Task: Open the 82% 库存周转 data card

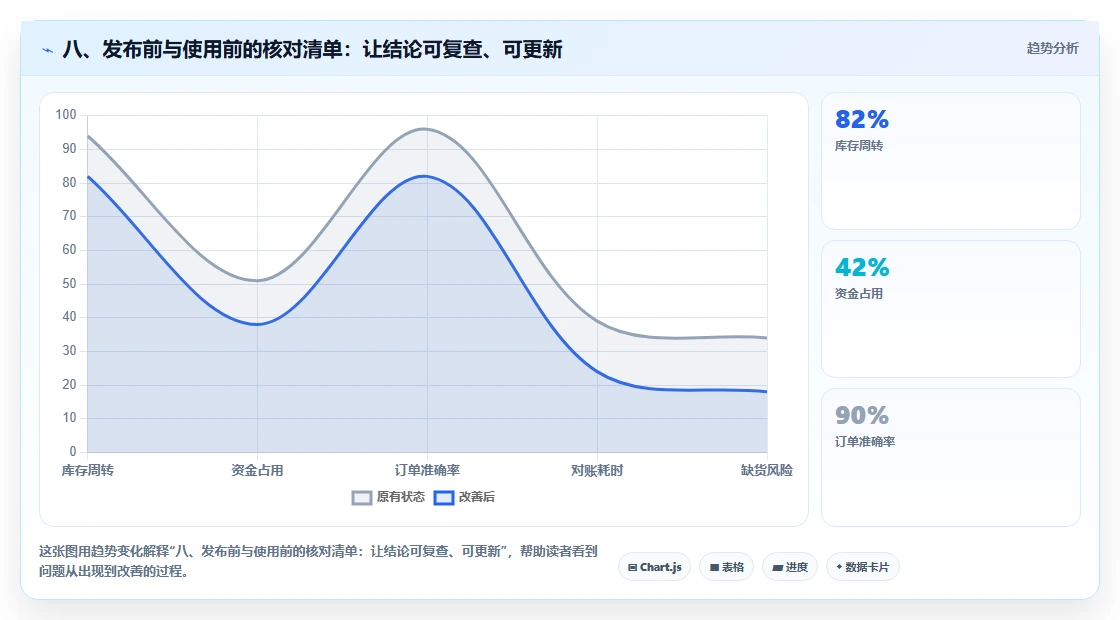Action: pos(951,161)
